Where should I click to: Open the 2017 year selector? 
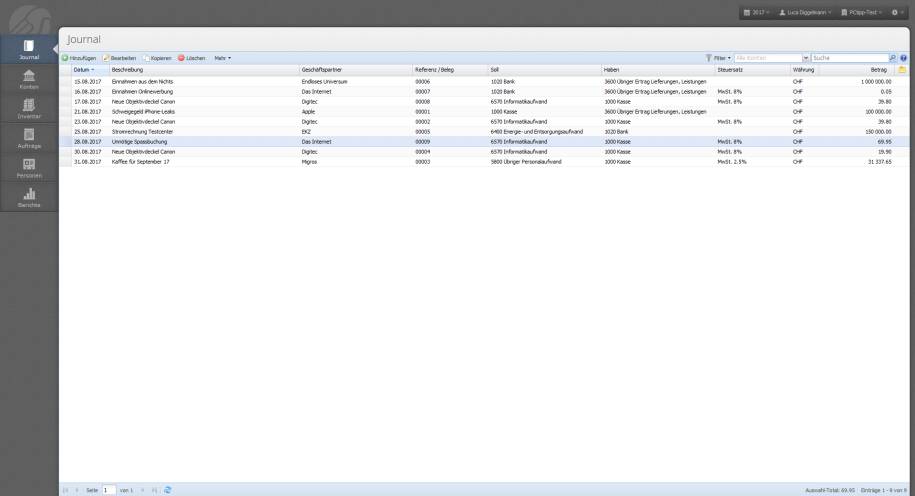click(757, 12)
